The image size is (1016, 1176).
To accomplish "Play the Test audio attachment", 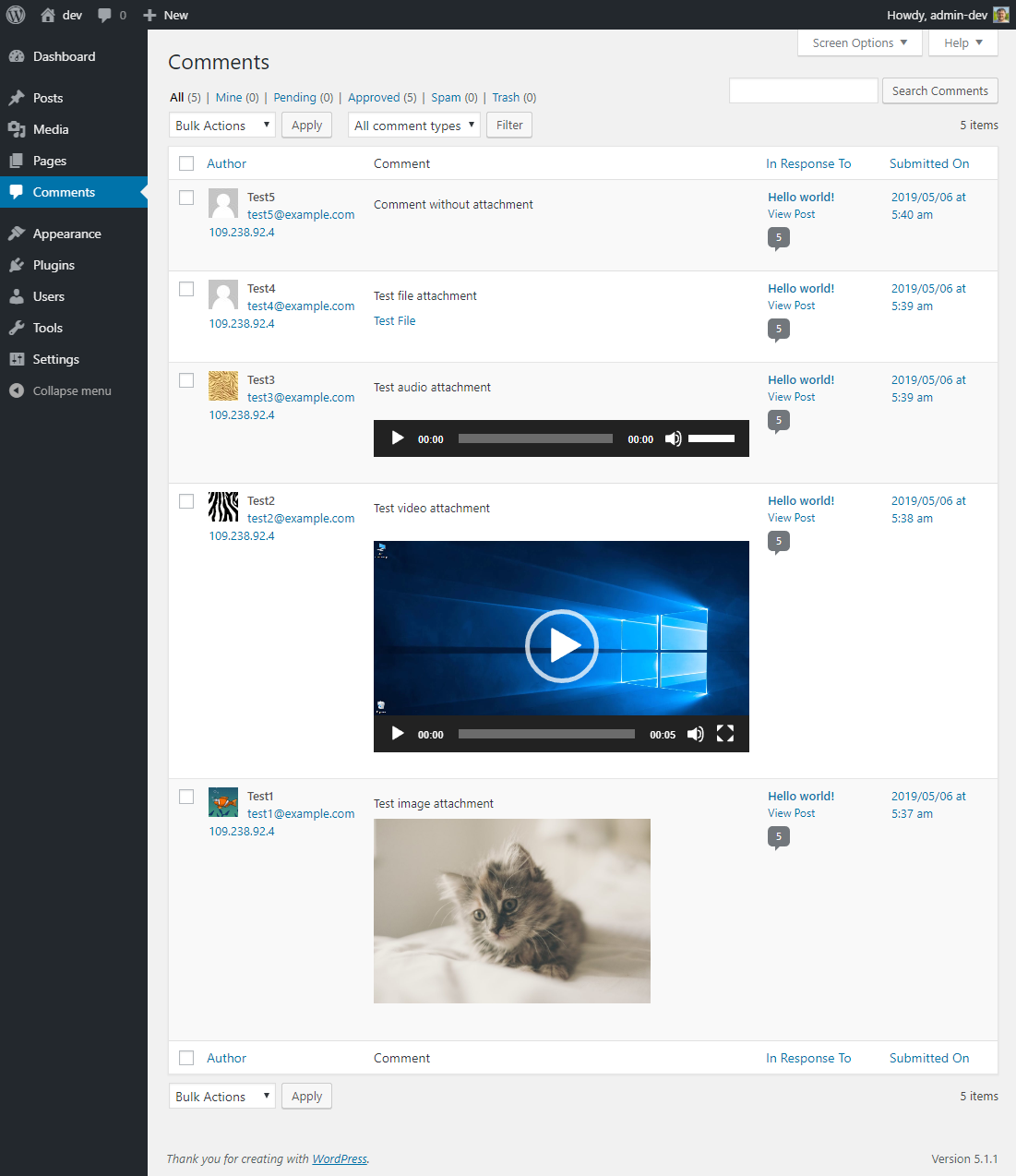I will tap(398, 438).
